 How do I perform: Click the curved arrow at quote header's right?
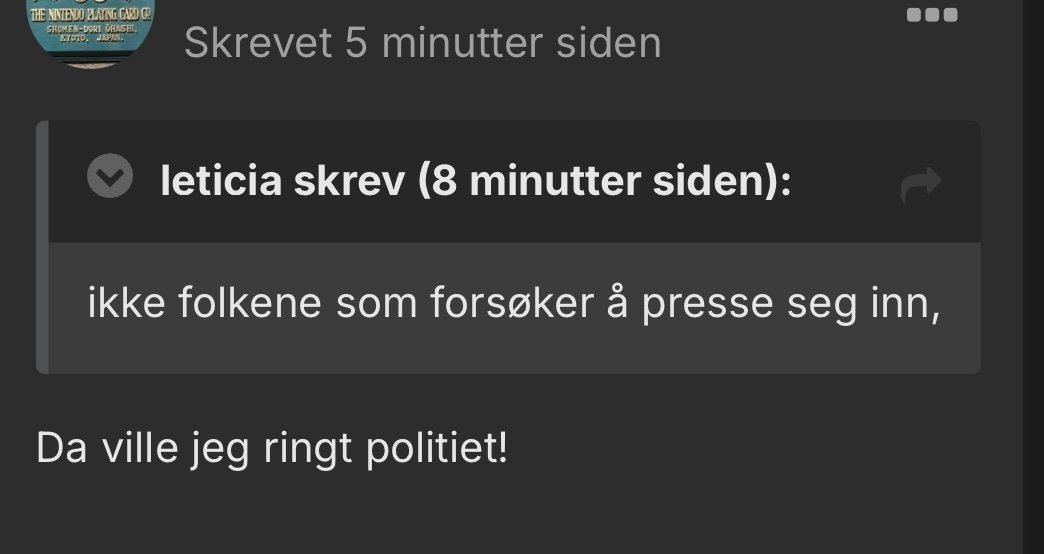[921, 184]
